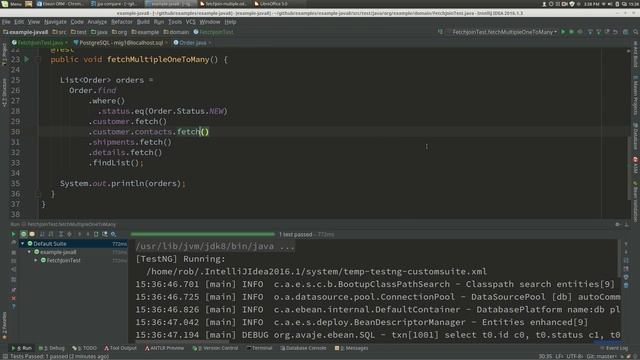Click the domain breadcrumb folder
Image resolution: width=640 pixels, height=360 pixels.
pos(176,32)
